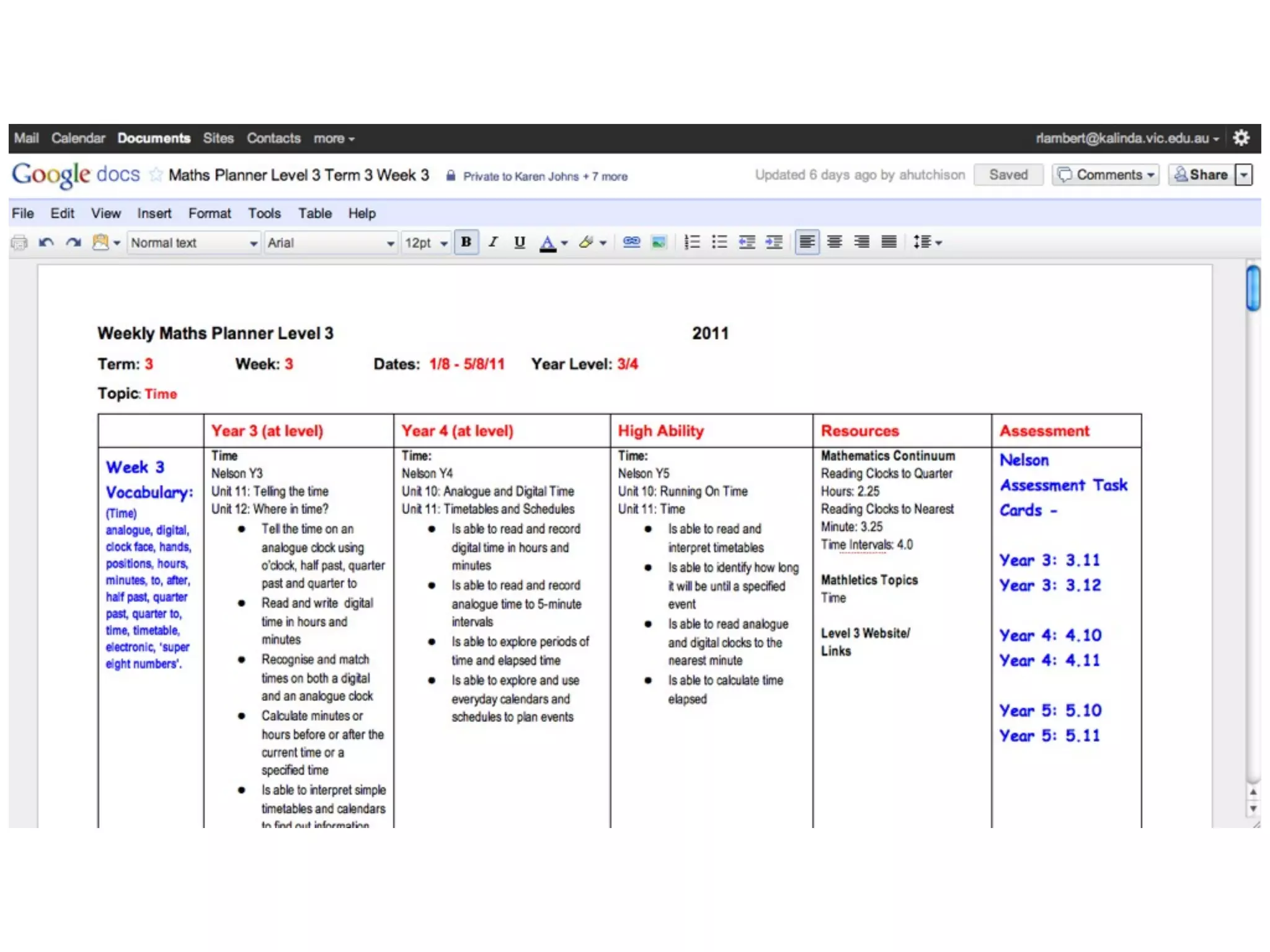The image size is (1270, 952).
Task: Open the Normal text style dropdown
Action: pyautogui.click(x=193, y=242)
